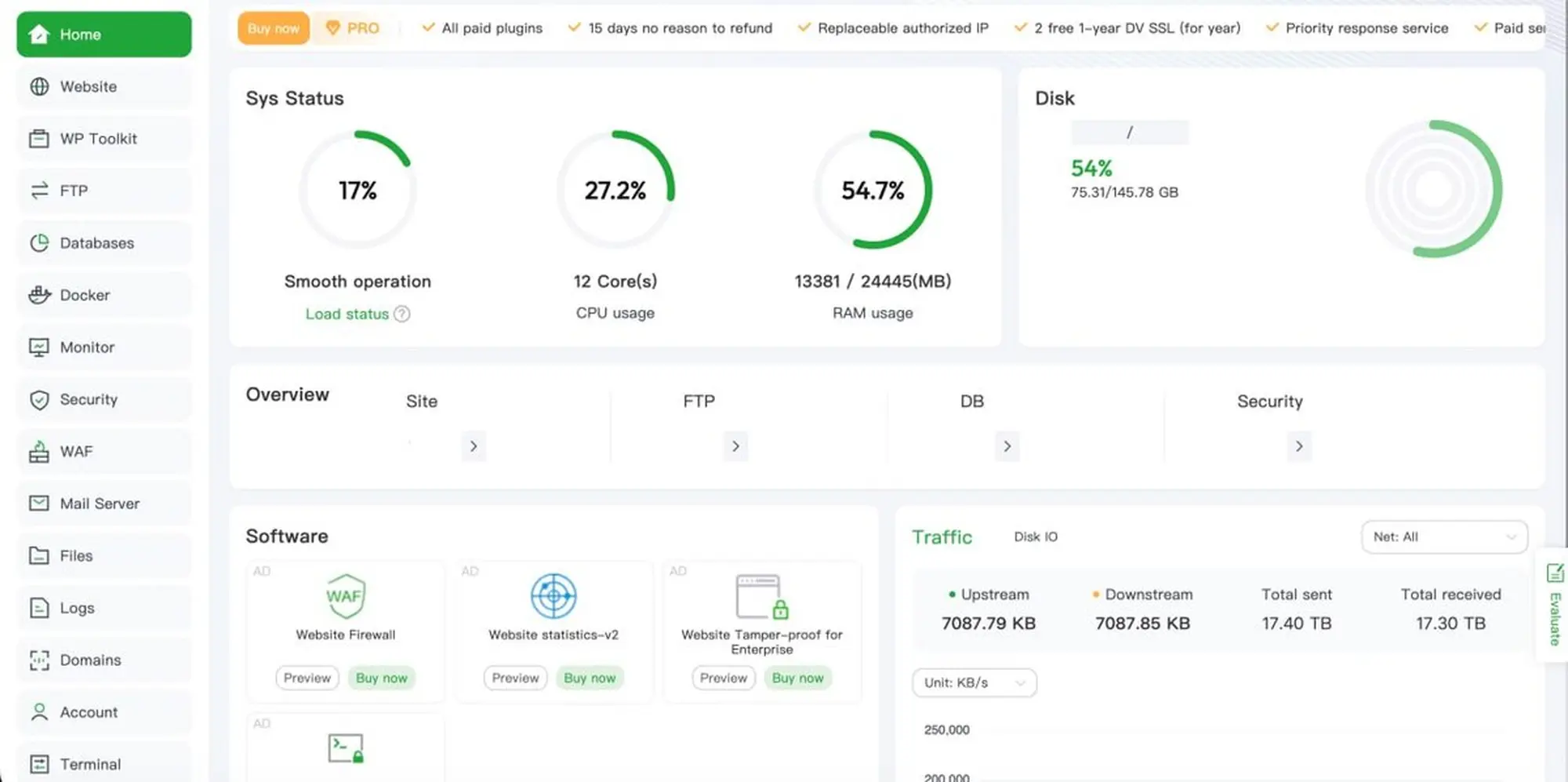Image resolution: width=1568 pixels, height=782 pixels.
Task: Buy now Website statistics-v2
Action: click(590, 678)
